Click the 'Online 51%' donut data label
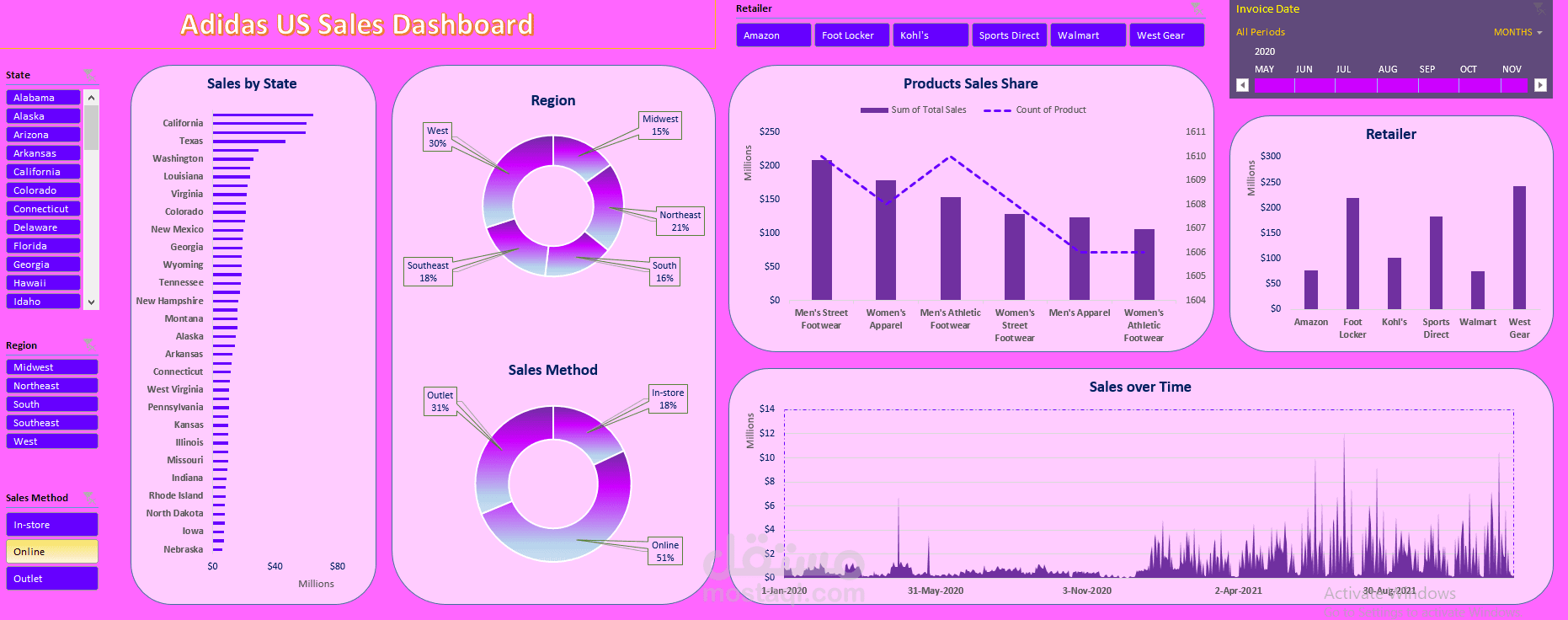 pos(665,551)
